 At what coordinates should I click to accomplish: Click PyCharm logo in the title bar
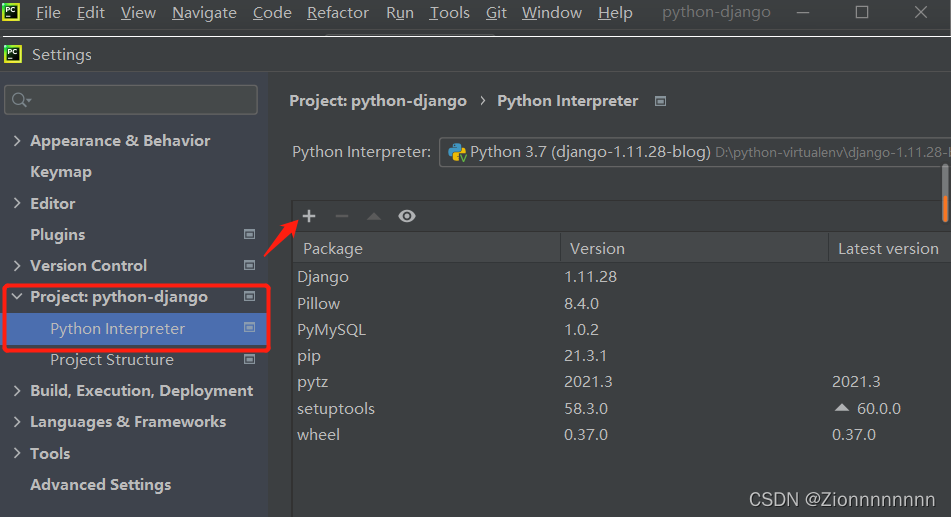coord(11,12)
